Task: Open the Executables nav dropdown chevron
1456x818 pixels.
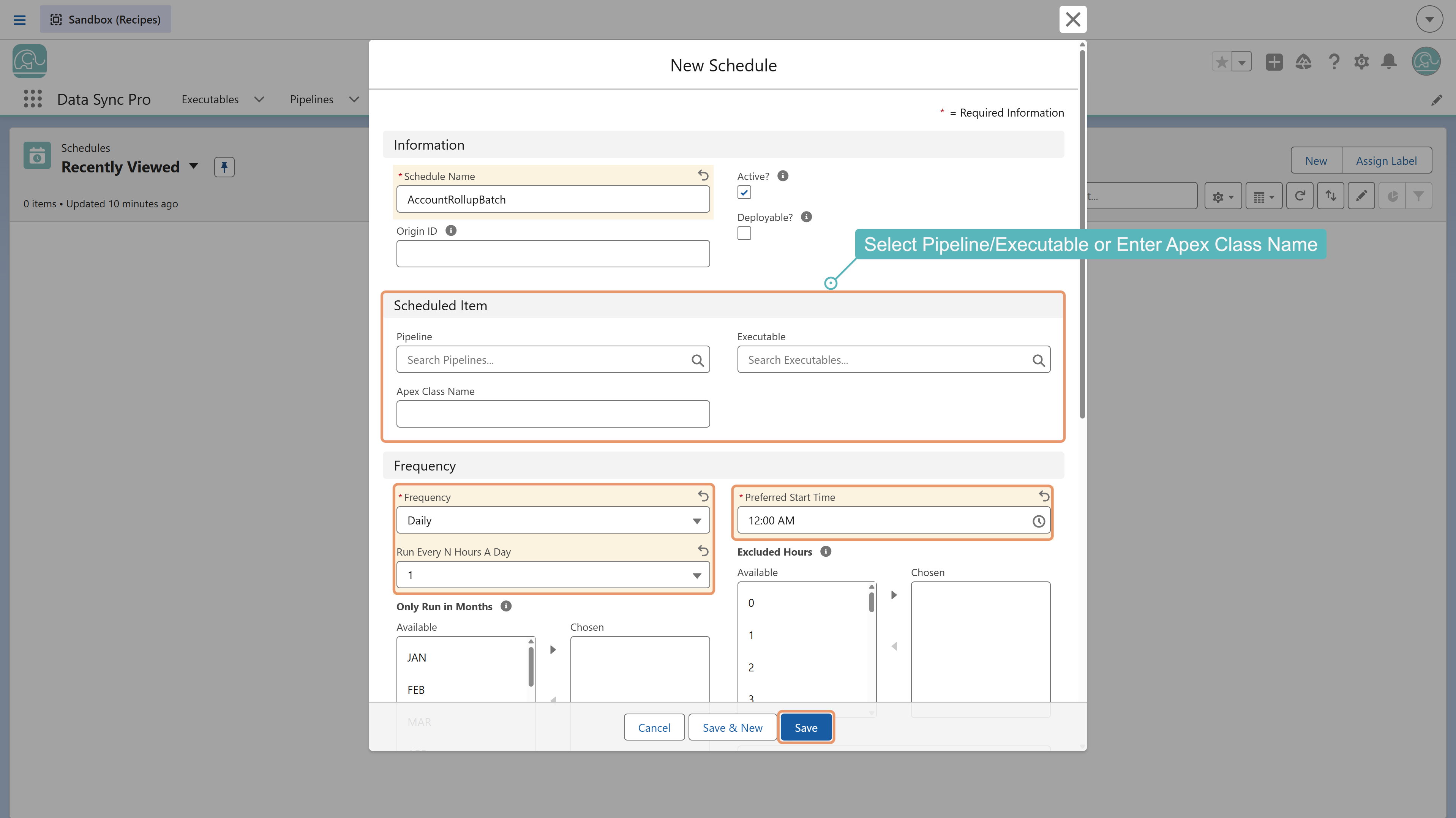Action: point(259,99)
